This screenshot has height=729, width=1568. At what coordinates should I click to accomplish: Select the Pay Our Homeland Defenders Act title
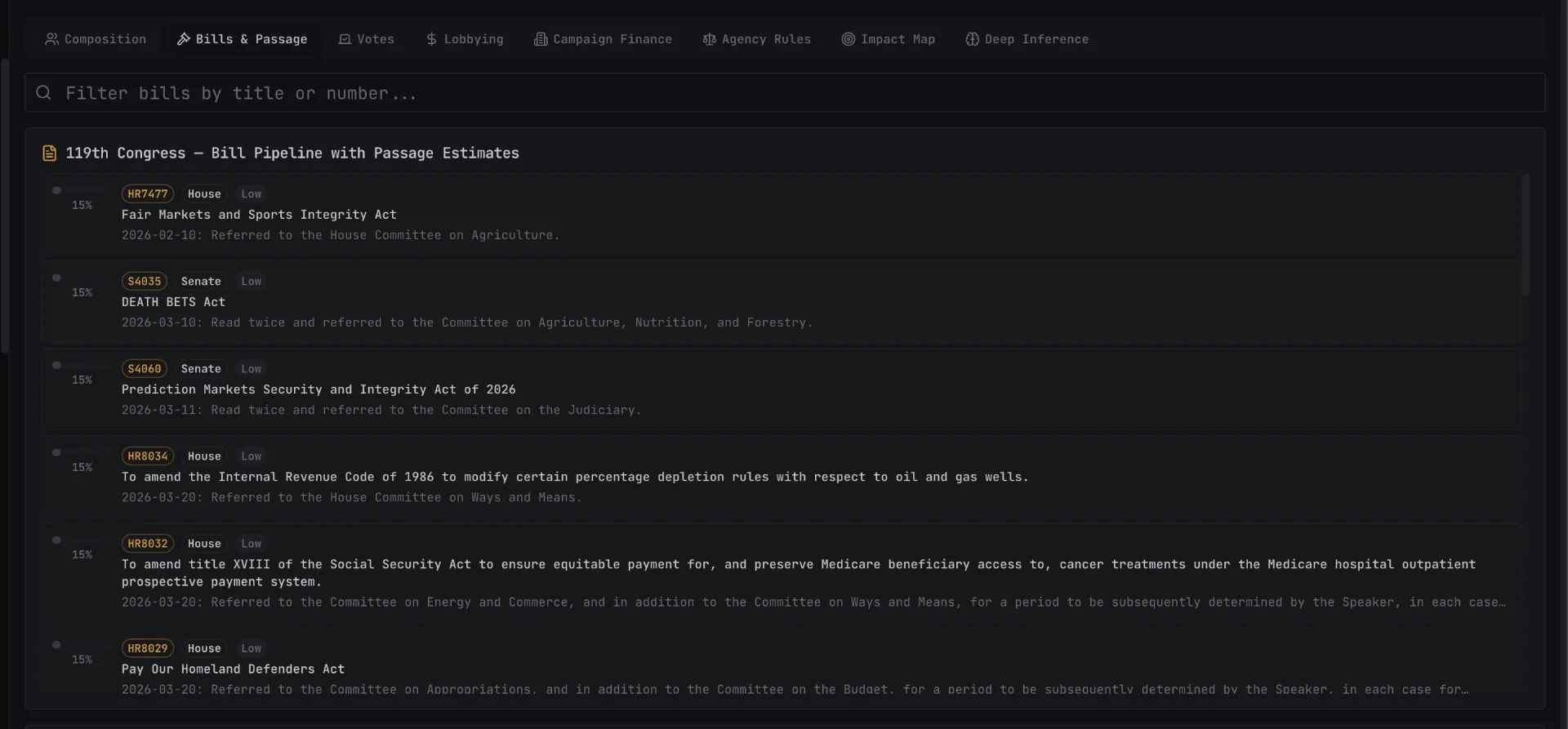click(x=233, y=669)
